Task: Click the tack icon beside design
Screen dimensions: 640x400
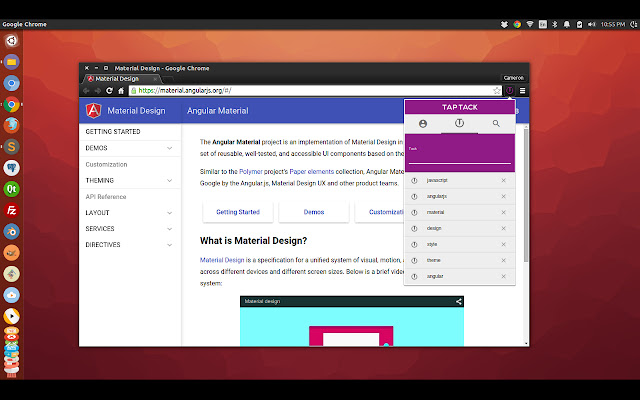Action: (414, 228)
